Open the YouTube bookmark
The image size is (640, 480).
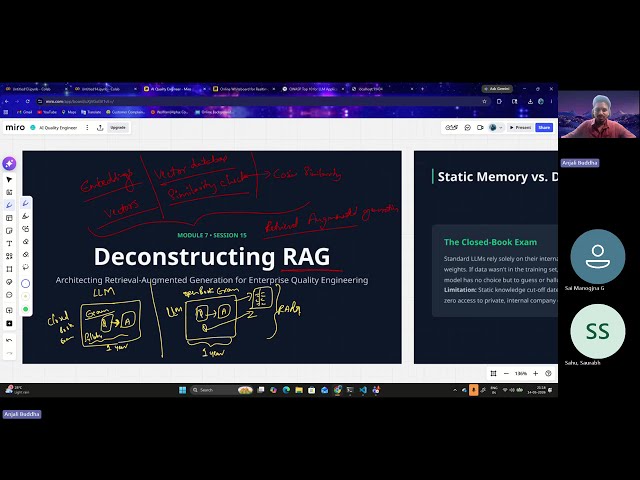pyautogui.click(x=47, y=112)
